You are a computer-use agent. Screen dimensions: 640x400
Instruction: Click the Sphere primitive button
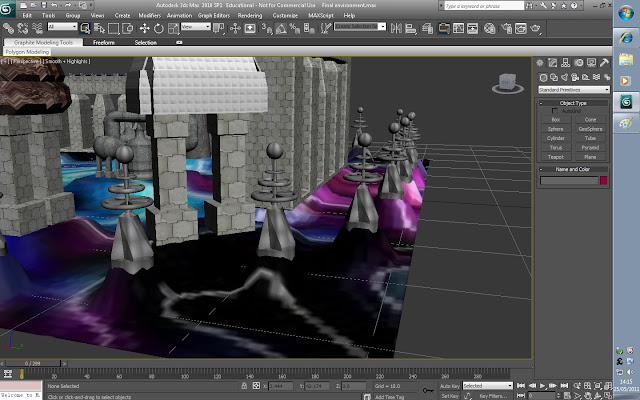(556, 129)
